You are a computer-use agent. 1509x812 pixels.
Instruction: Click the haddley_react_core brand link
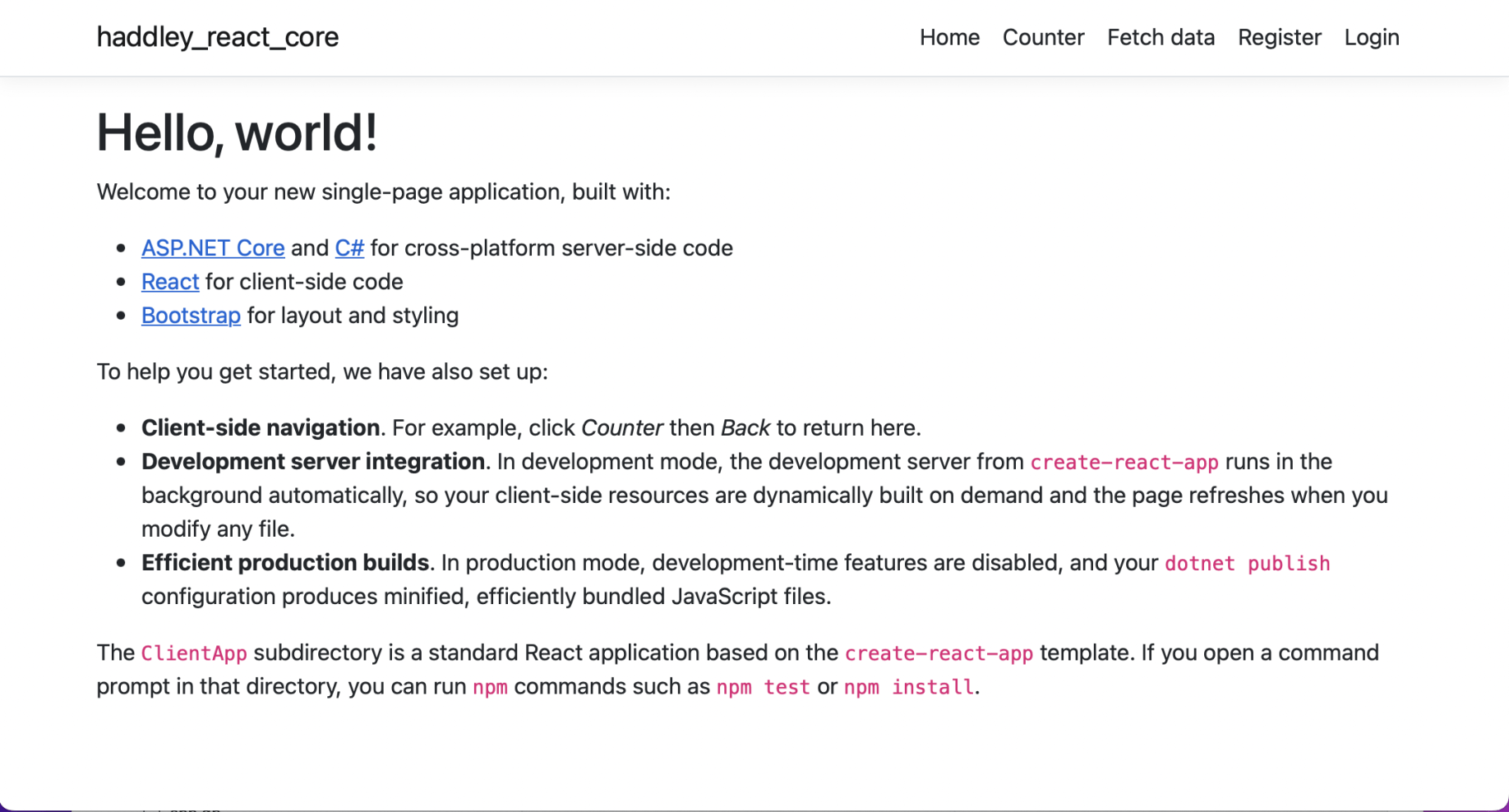217,37
